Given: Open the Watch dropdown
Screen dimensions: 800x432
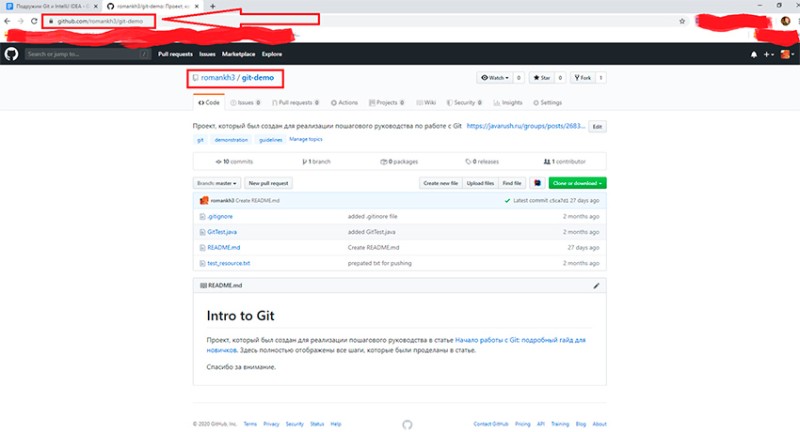Looking at the screenshot, I should pos(494,78).
